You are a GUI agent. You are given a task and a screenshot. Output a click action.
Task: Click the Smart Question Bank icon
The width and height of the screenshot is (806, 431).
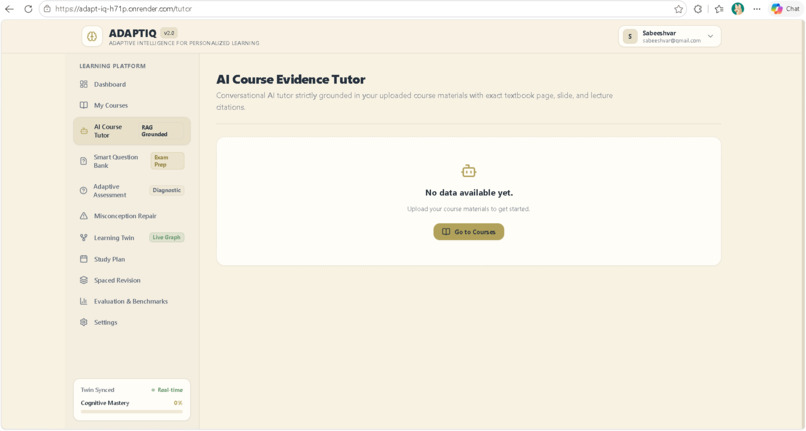(84, 161)
